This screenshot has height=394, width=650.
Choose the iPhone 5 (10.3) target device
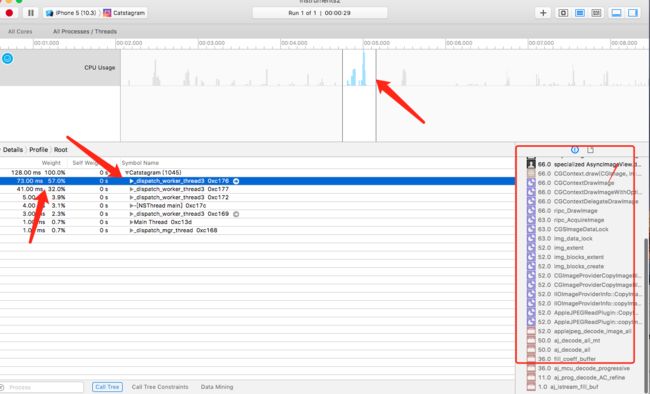pyautogui.click(x=71, y=13)
